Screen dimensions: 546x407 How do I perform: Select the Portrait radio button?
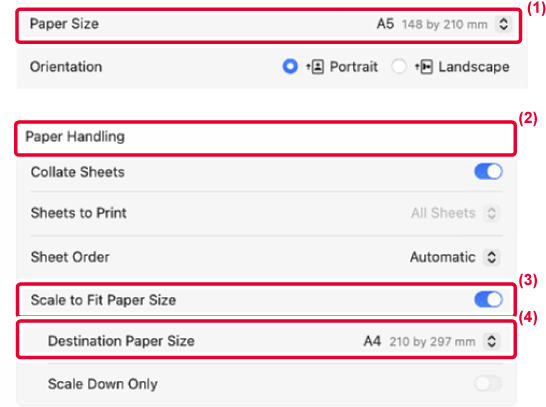290,66
